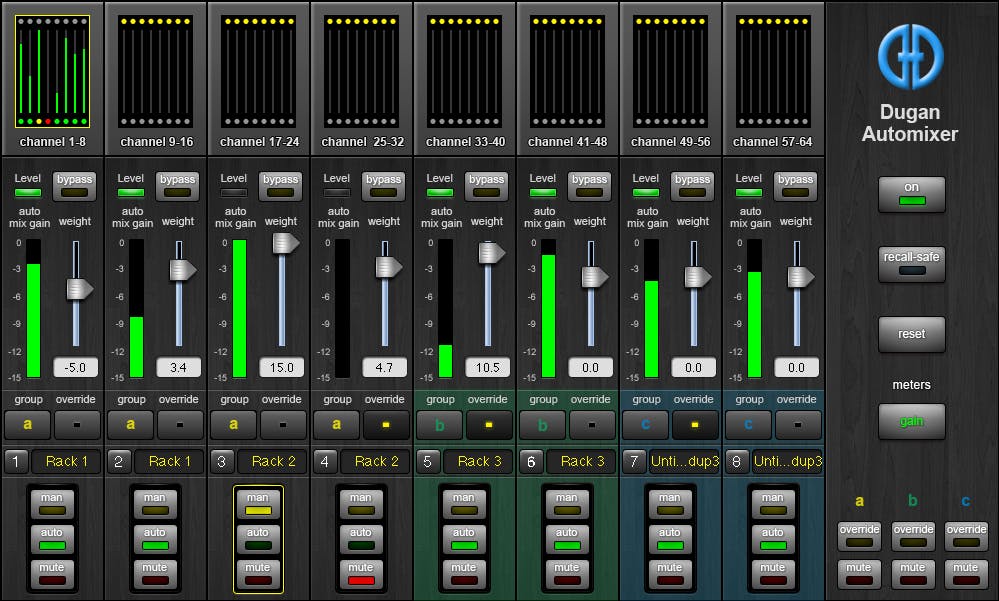This screenshot has width=999, height=601.
Task: Click the channel 3 weight value field
Action: (x=281, y=367)
